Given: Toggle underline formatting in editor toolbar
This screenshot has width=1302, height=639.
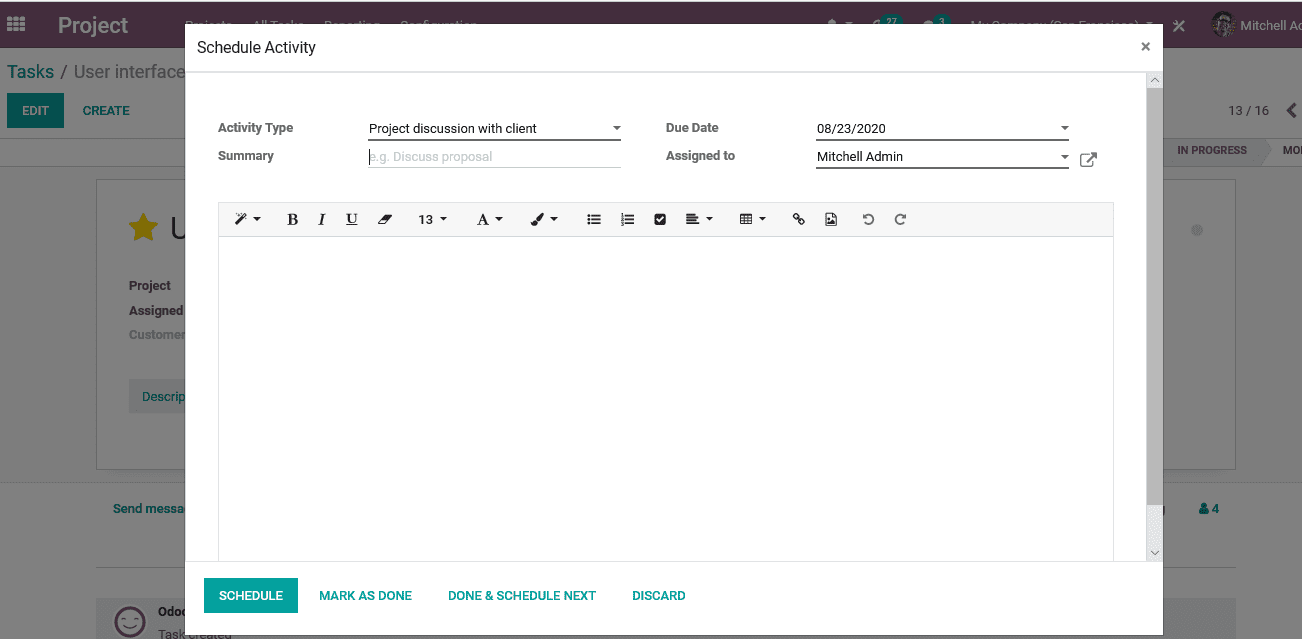Looking at the screenshot, I should tap(352, 219).
